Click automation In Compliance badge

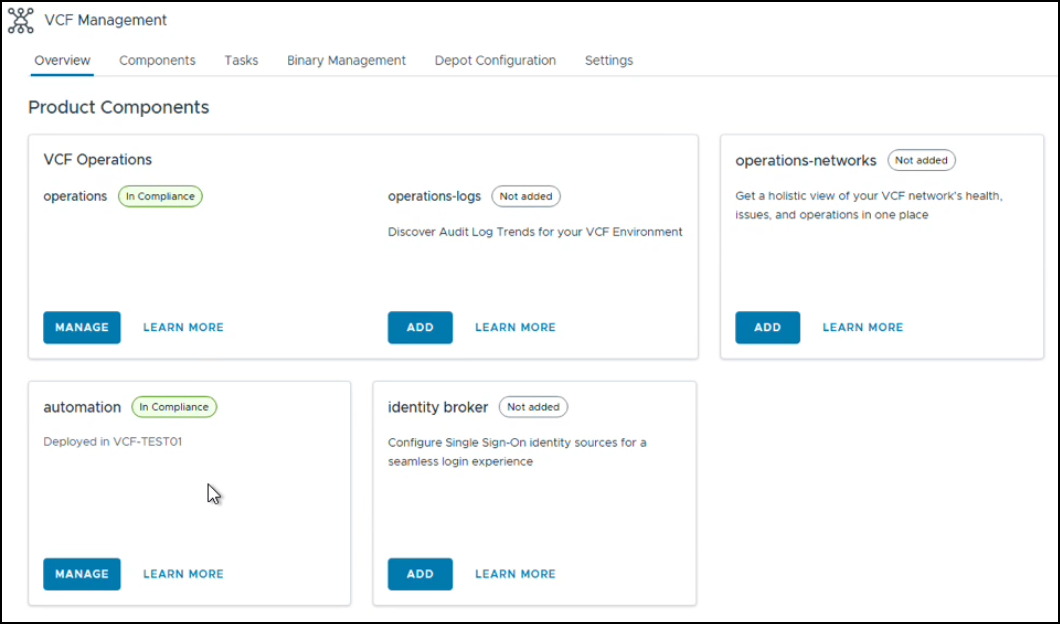click(x=174, y=407)
